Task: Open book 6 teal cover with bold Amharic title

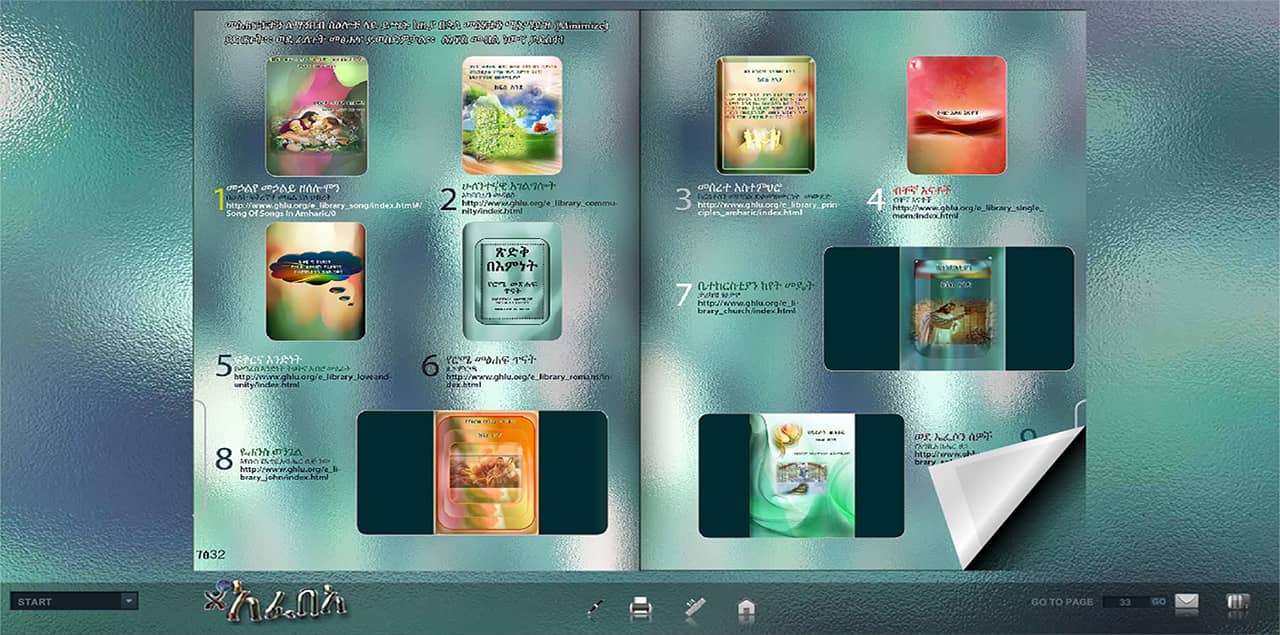Action: coord(513,281)
